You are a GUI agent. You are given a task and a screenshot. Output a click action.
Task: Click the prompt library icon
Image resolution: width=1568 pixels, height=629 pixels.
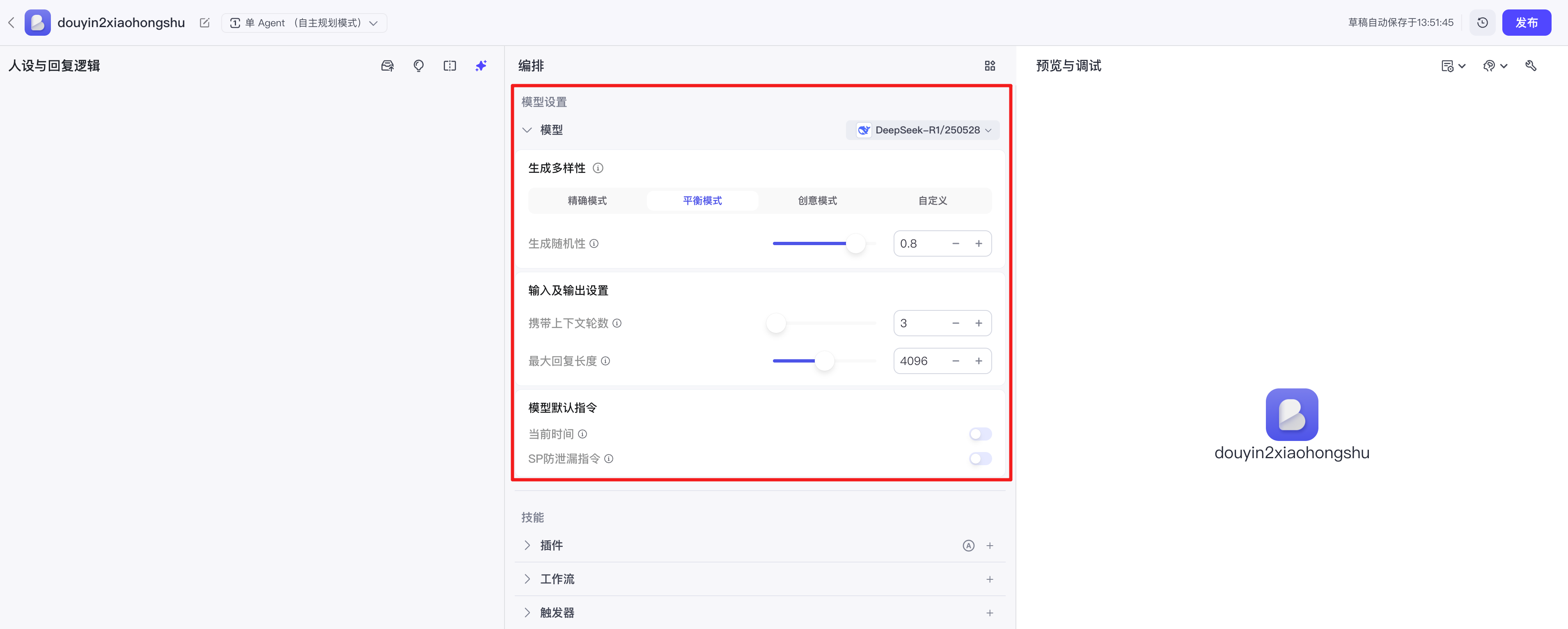point(387,66)
